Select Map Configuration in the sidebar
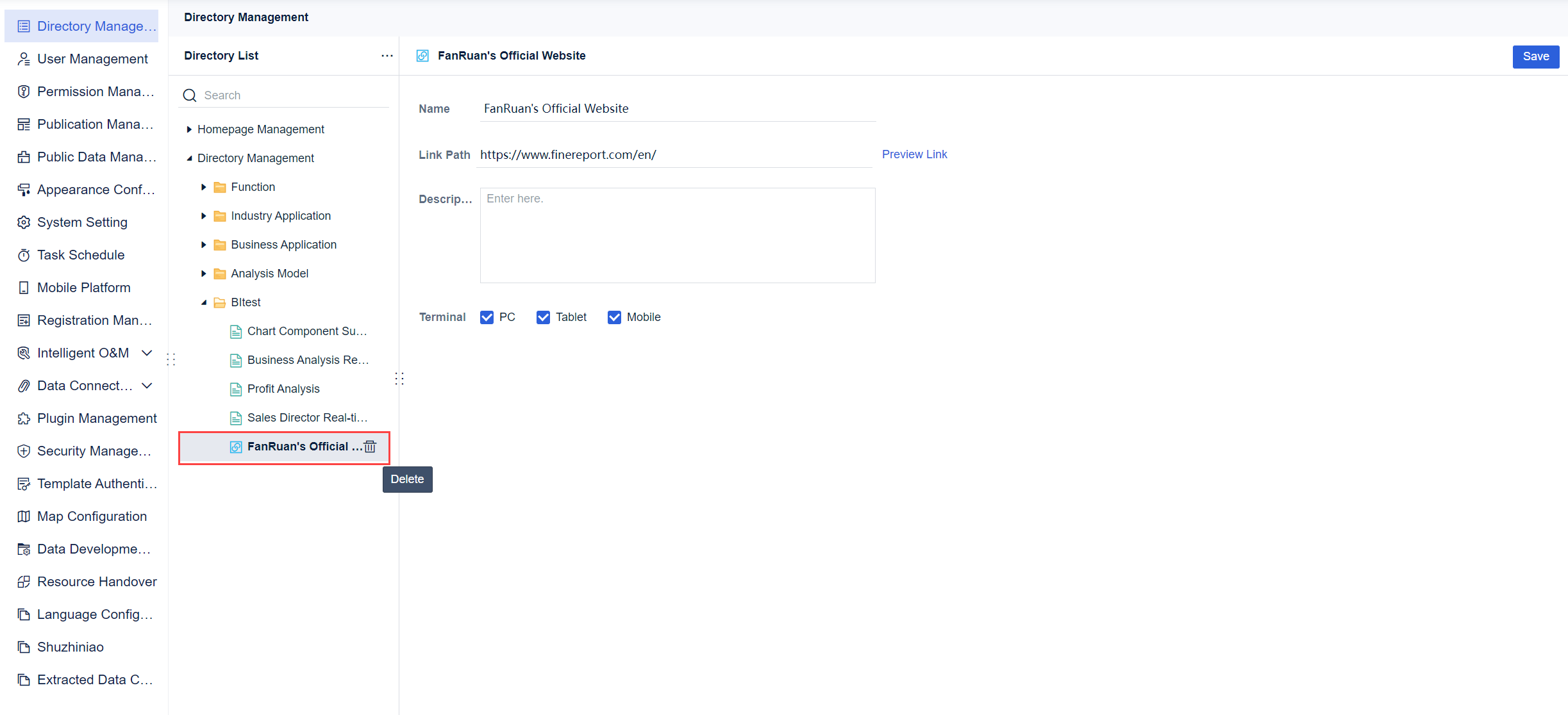Image resolution: width=1568 pixels, height=715 pixels. tap(92, 516)
